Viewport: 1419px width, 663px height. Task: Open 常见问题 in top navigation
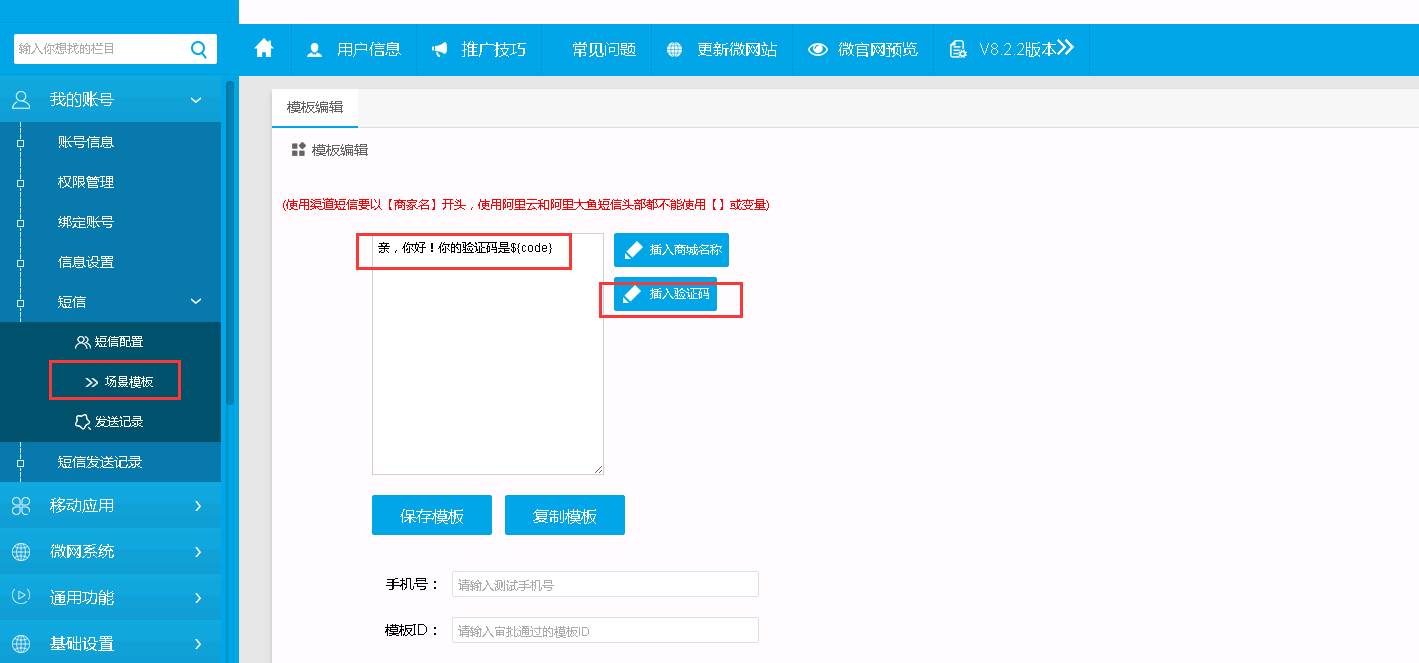604,49
